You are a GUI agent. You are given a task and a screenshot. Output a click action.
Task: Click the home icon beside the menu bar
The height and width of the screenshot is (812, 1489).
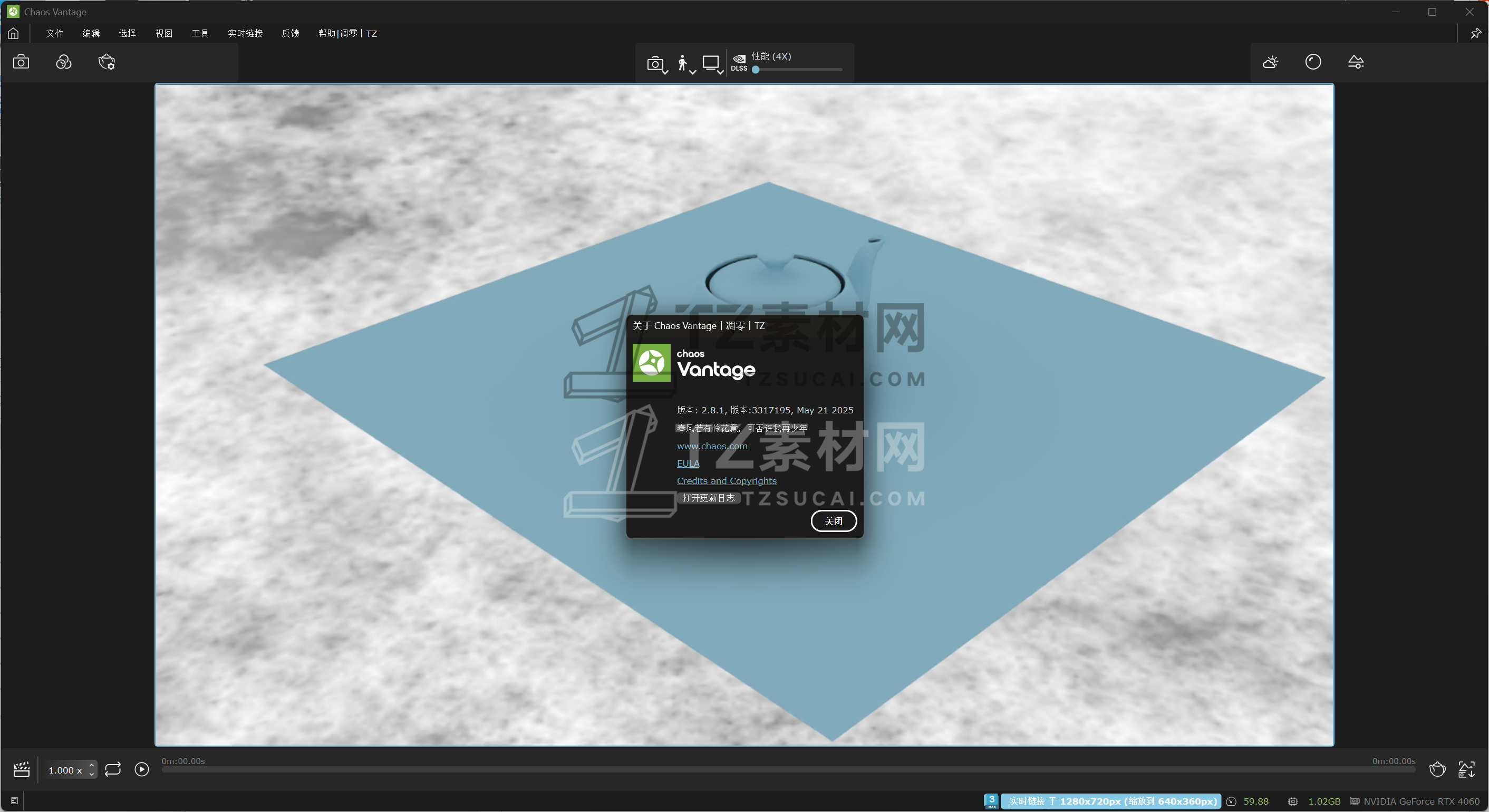click(13, 34)
